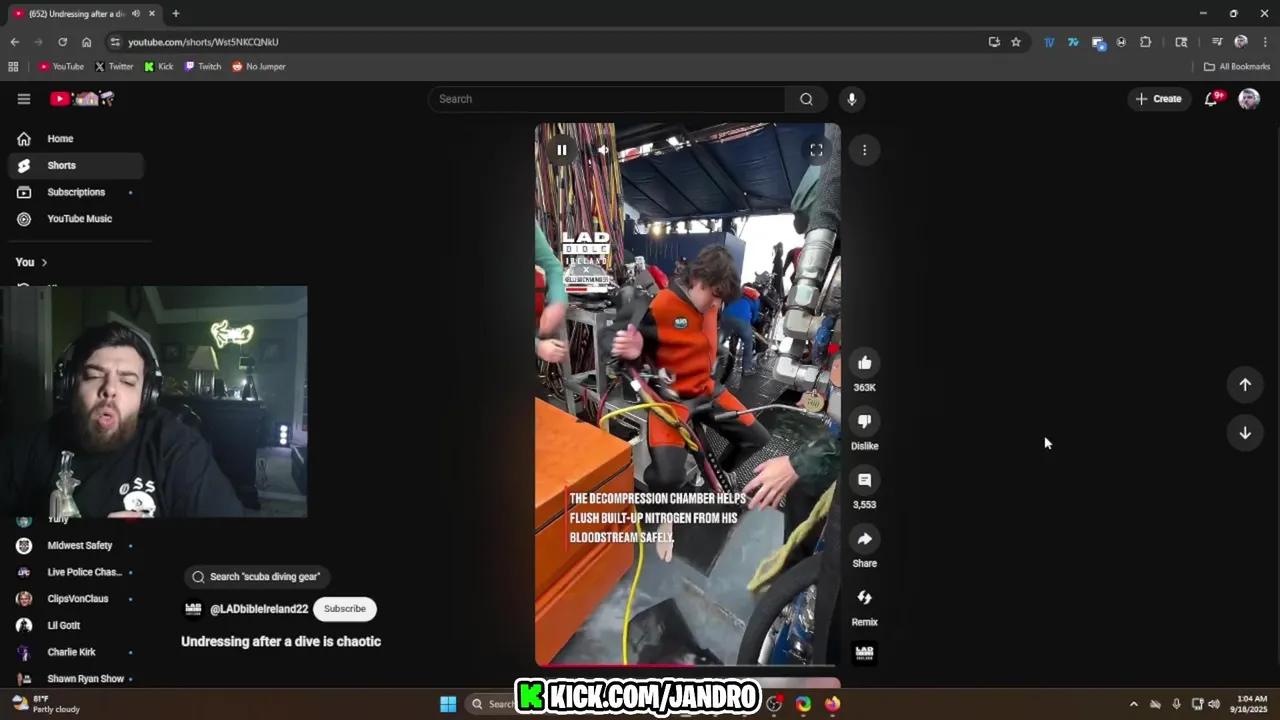The image size is (1280, 720).
Task: Click the Create button
Action: pos(1158,99)
